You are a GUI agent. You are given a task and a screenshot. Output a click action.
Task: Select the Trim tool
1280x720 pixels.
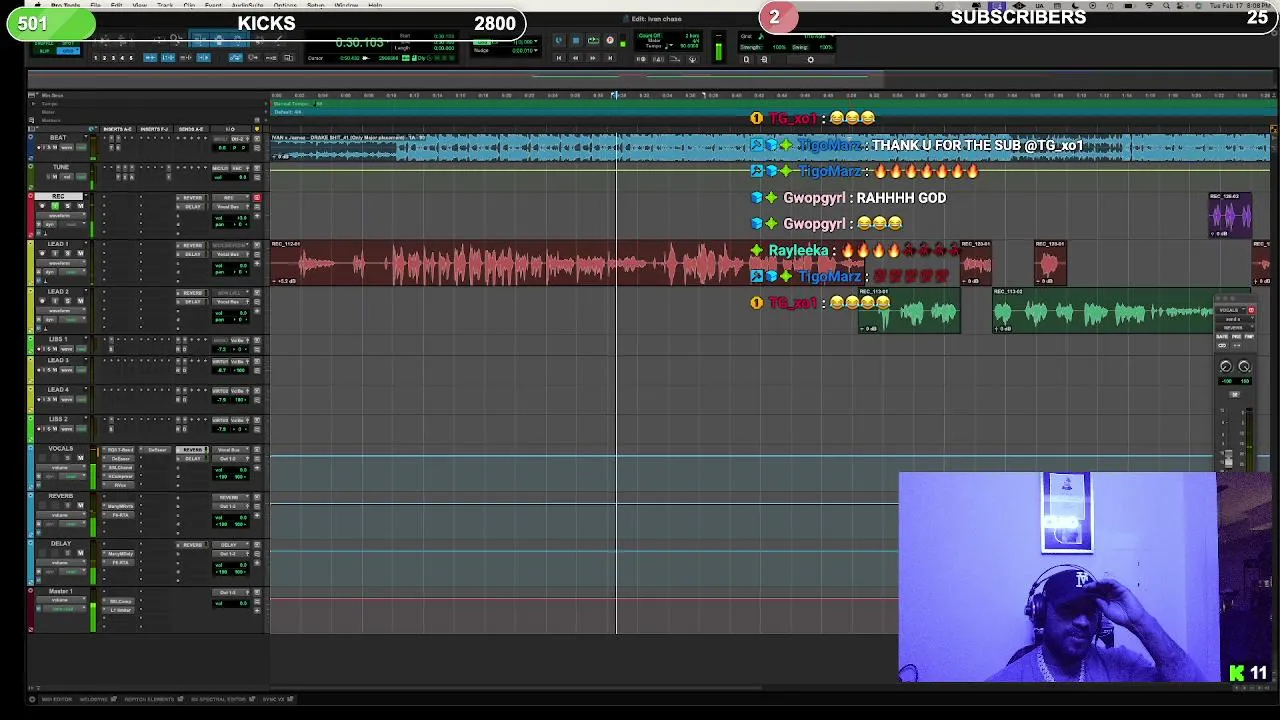[200, 39]
